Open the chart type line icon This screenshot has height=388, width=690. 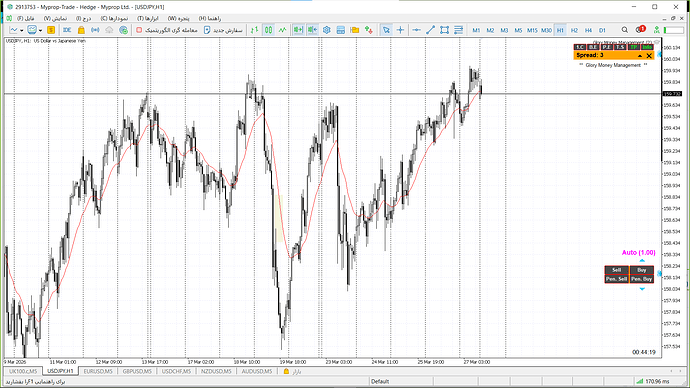coord(14,30)
